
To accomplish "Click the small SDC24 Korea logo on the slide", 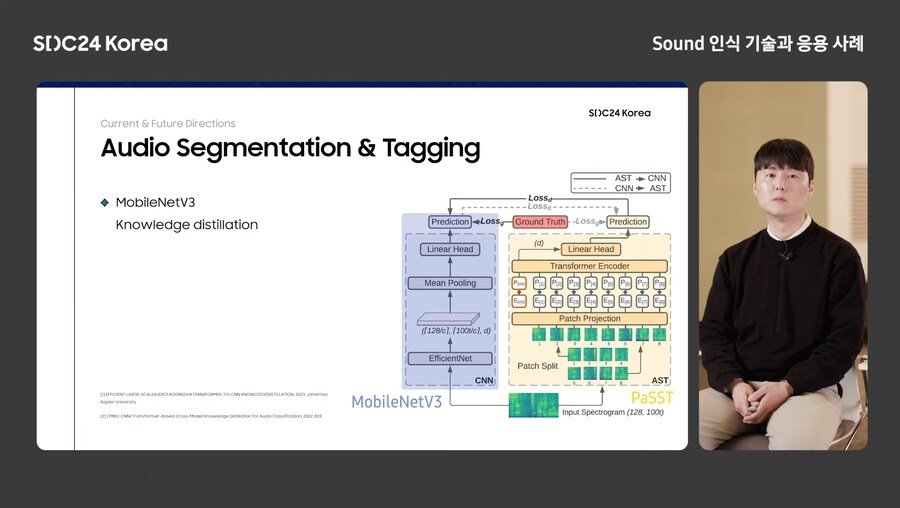I will coord(619,113).
